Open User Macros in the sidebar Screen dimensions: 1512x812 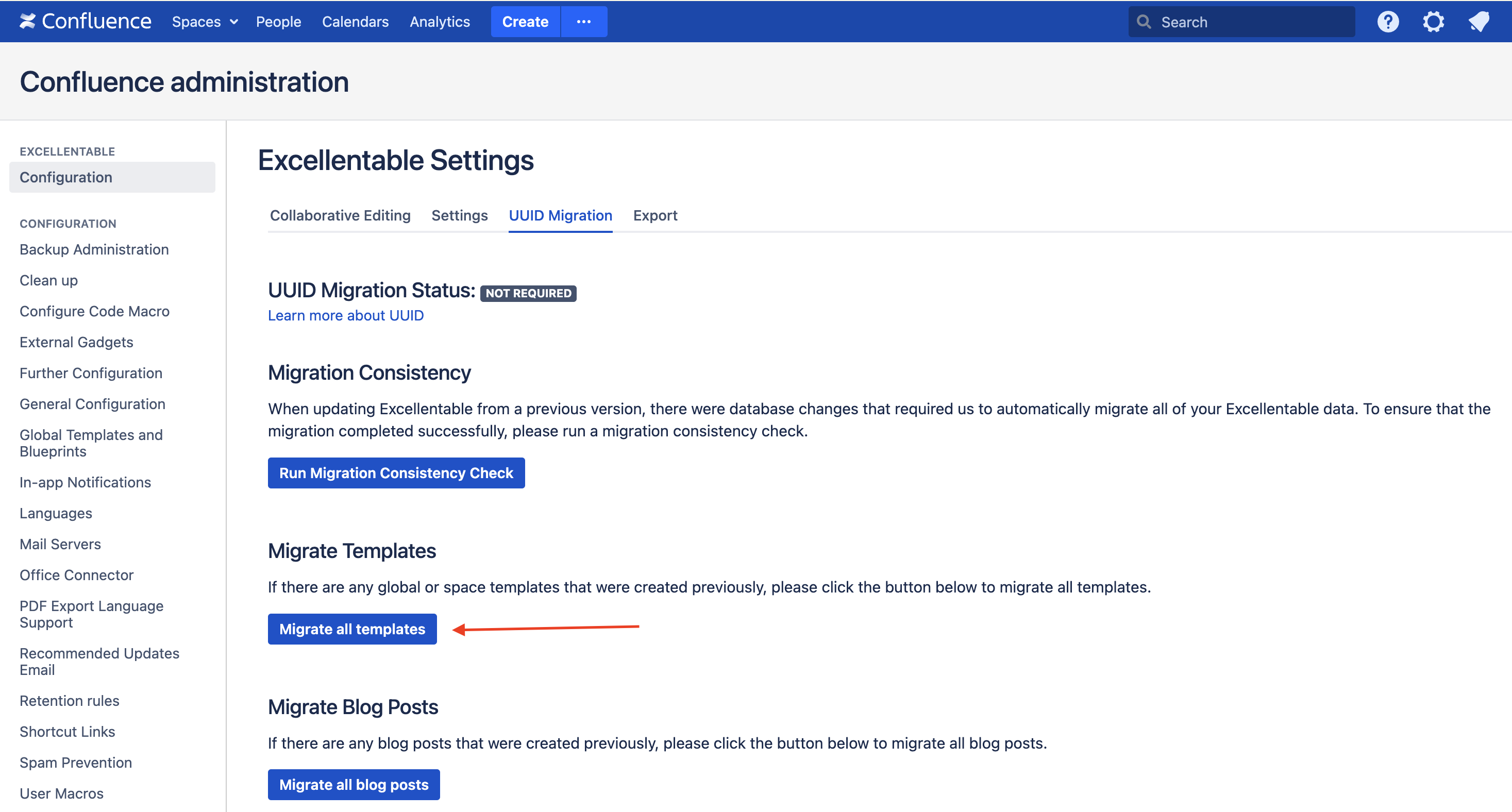(x=61, y=793)
